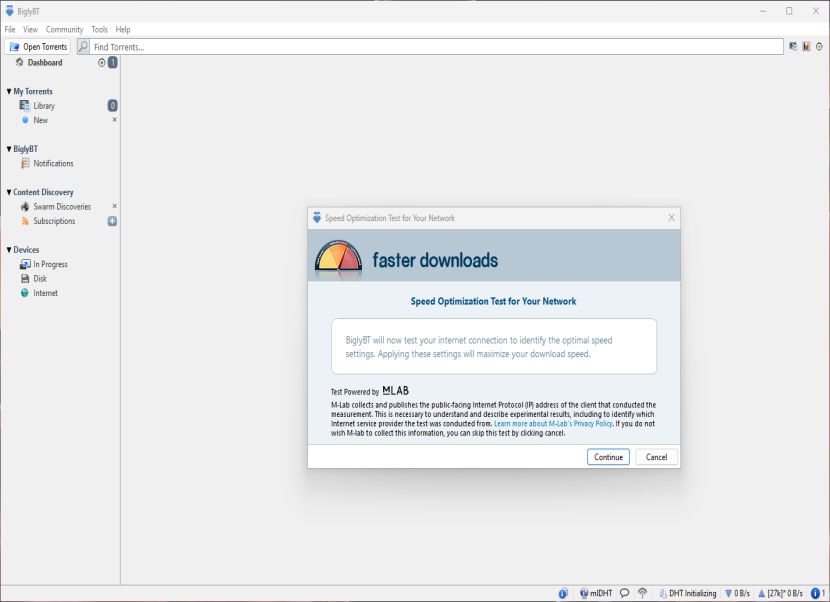Click the wireless signal icon in status bar
The width and height of the screenshot is (830, 602).
[x=643, y=593]
